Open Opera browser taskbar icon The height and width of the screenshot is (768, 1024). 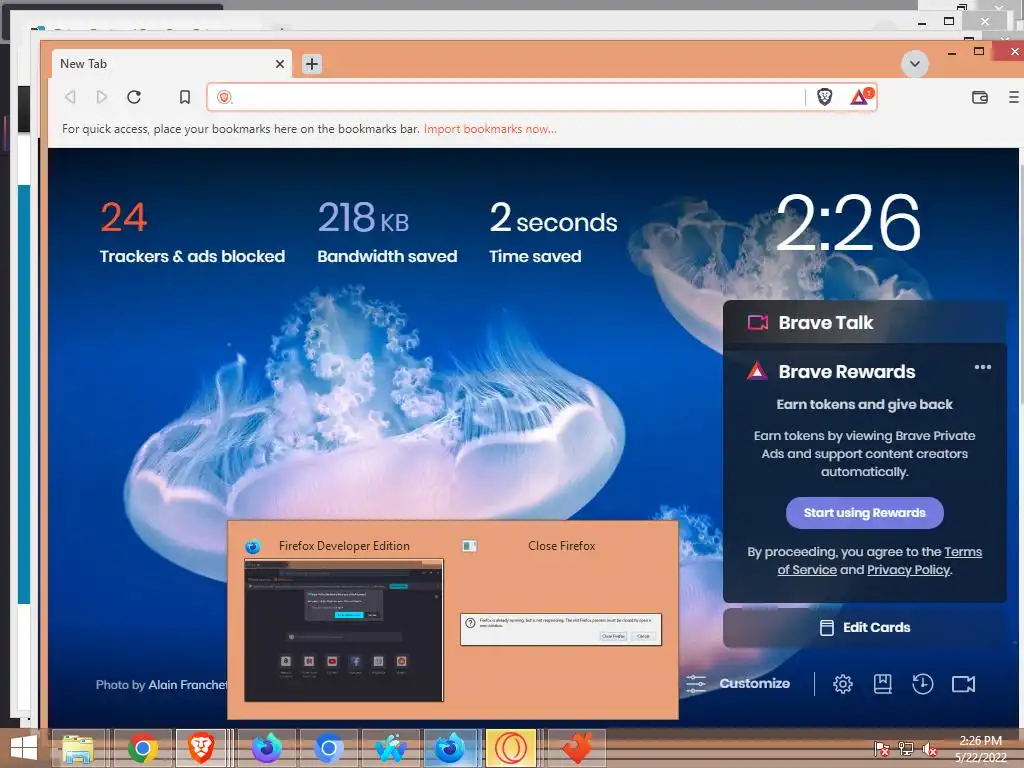(511, 748)
